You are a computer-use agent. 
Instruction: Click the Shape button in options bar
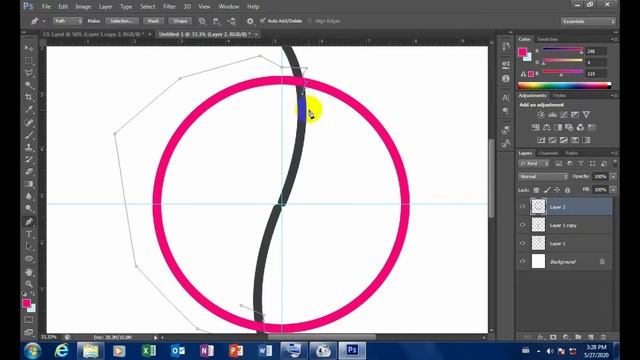click(180, 21)
